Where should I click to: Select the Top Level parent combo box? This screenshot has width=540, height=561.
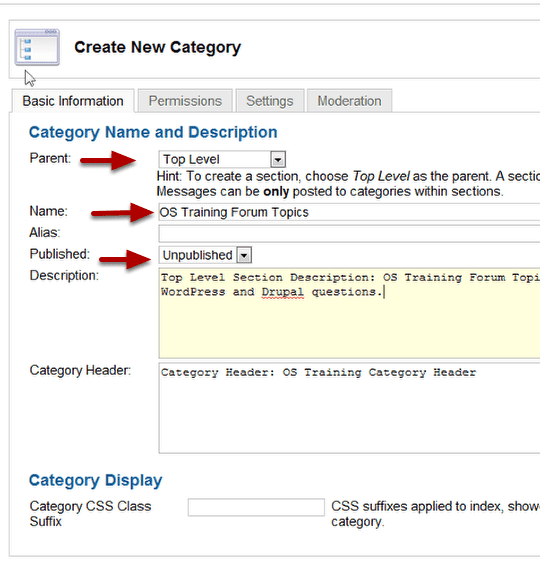click(x=222, y=160)
